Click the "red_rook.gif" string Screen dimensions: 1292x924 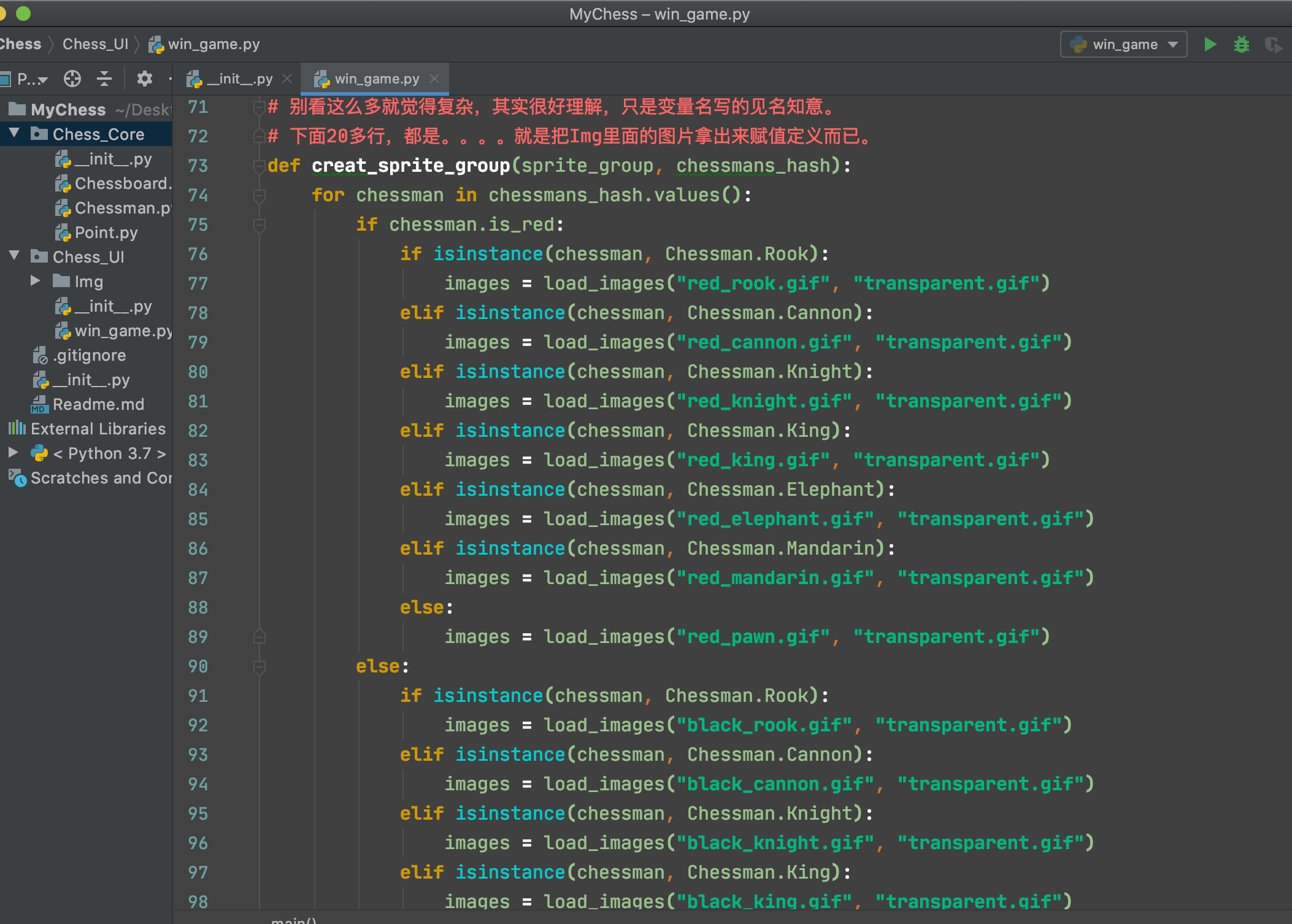pos(753,283)
